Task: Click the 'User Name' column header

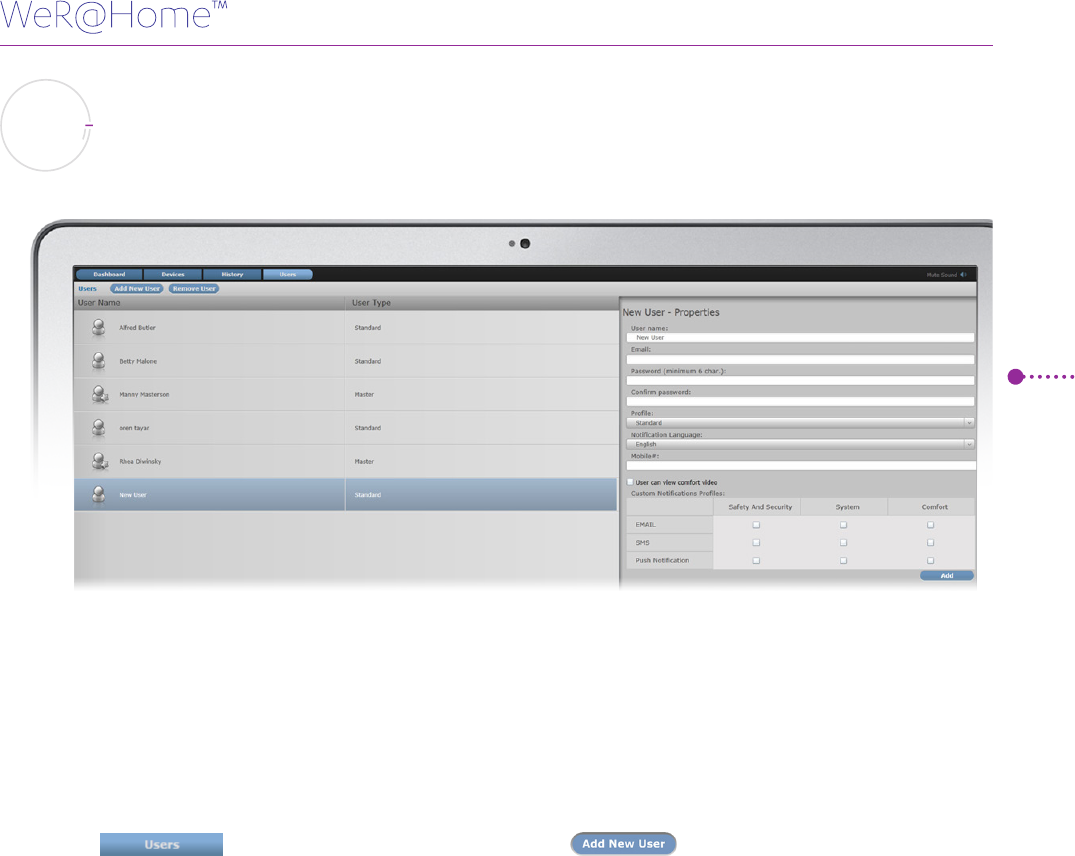Action: coord(99,302)
